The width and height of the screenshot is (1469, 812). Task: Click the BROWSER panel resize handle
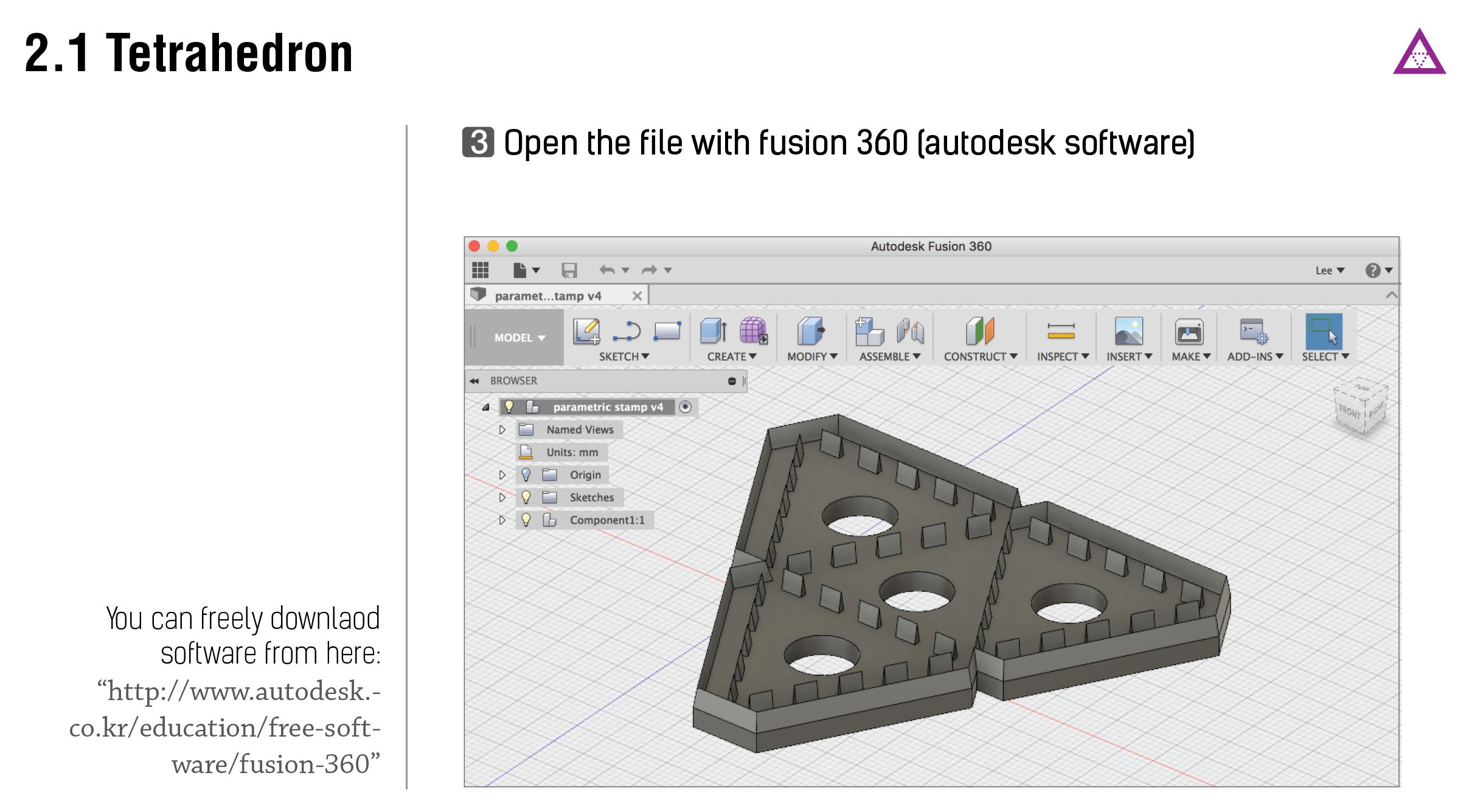click(x=744, y=381)
